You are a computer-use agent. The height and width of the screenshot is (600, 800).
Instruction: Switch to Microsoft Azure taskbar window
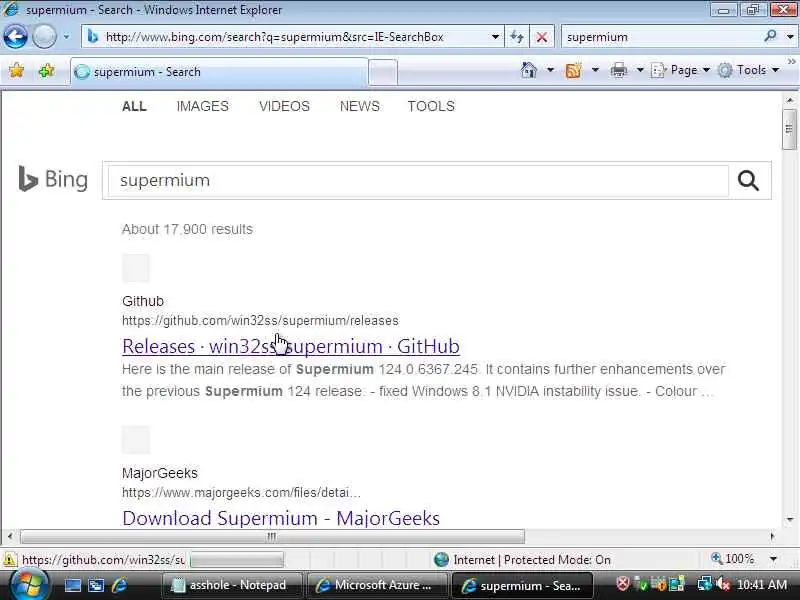[x=378, y=585]
